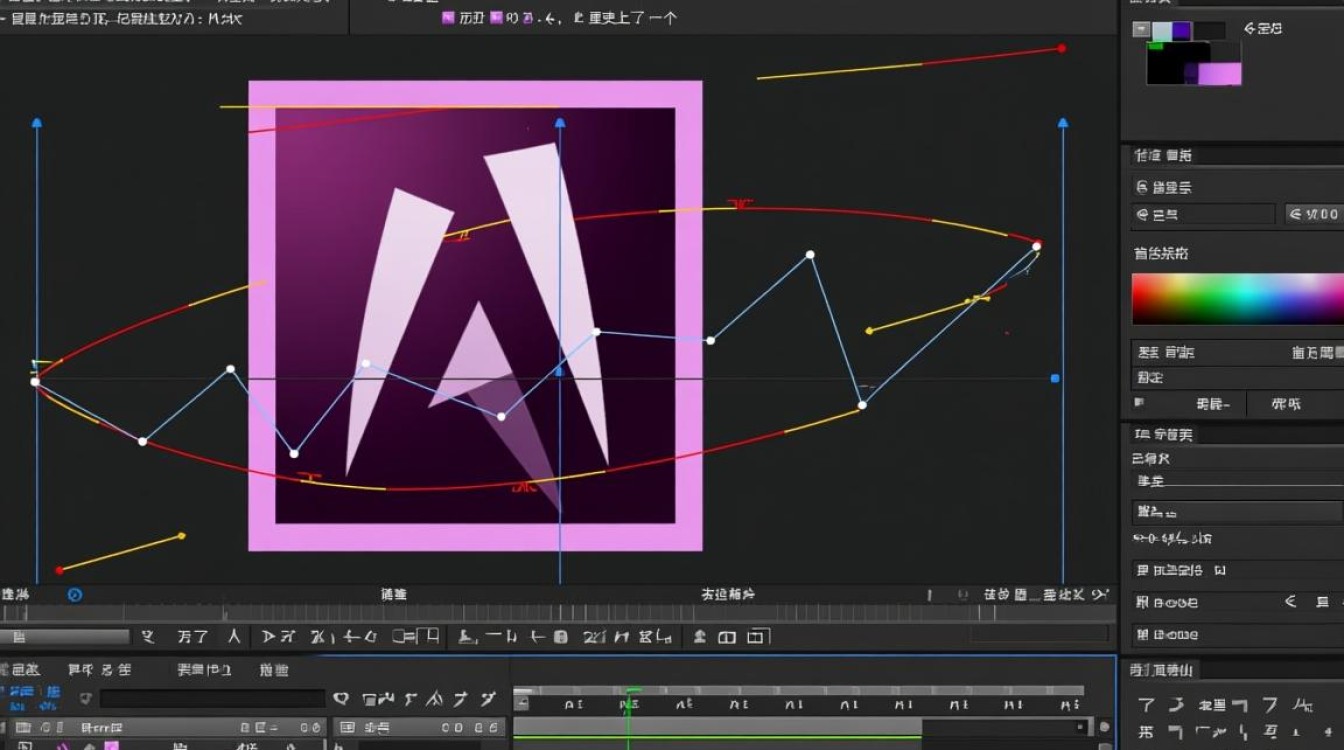Toggle the small square checkbox below the color spectrum

[x=1138, y=402]
